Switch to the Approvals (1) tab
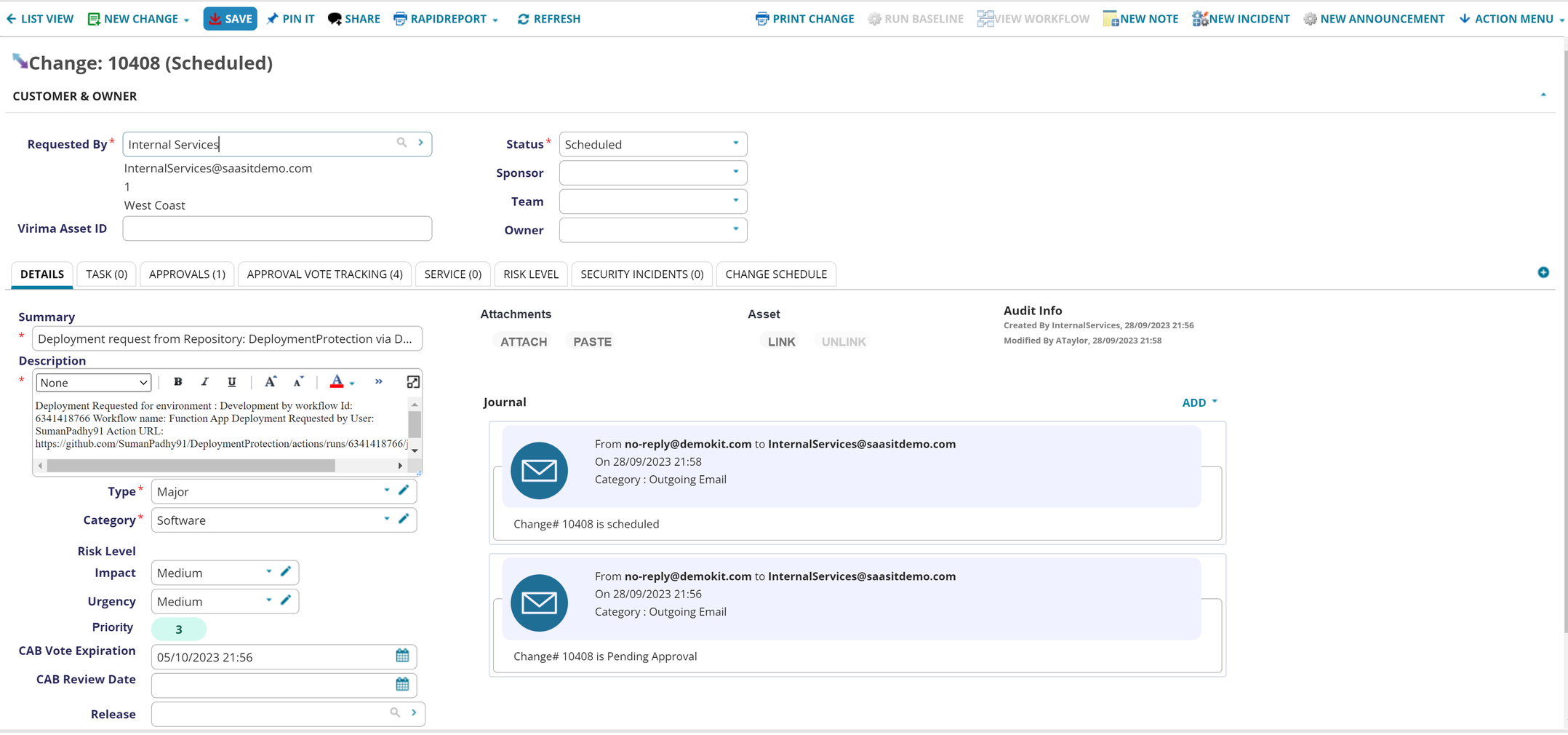The width and height of the screenshot is (1568, 735). pos(187,274)
